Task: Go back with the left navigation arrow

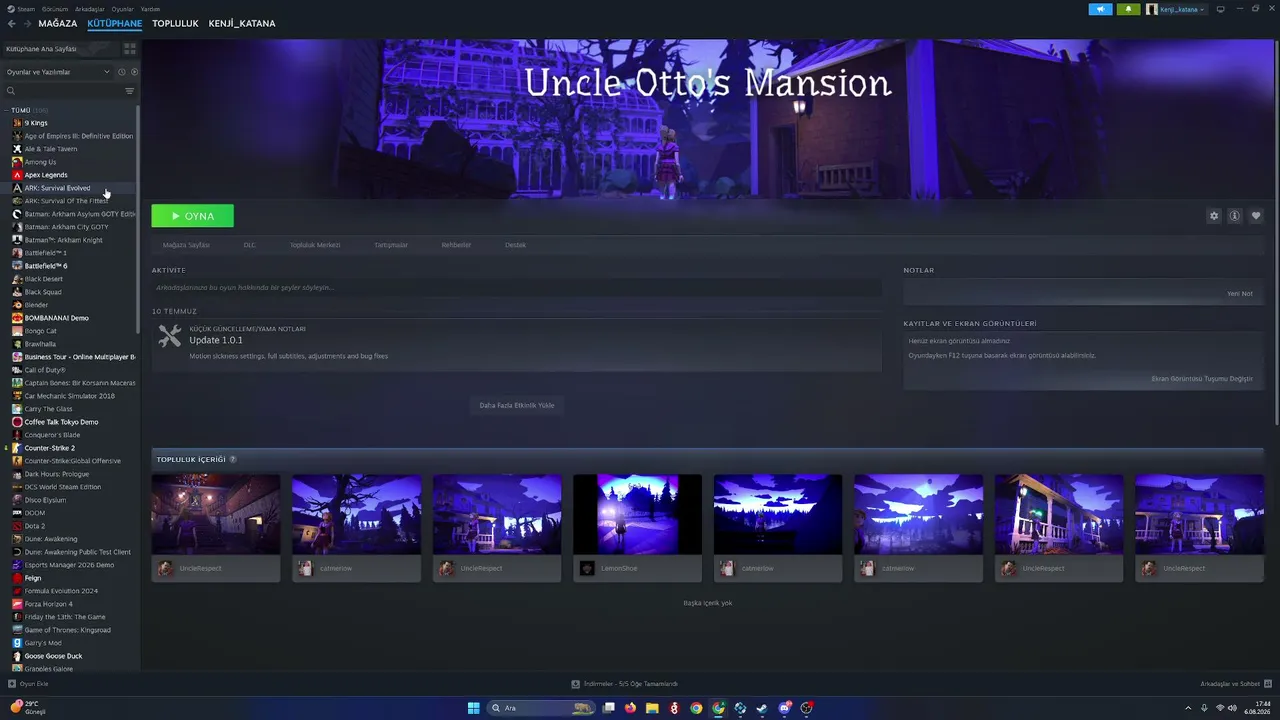Action: click(x=12, y=24)
